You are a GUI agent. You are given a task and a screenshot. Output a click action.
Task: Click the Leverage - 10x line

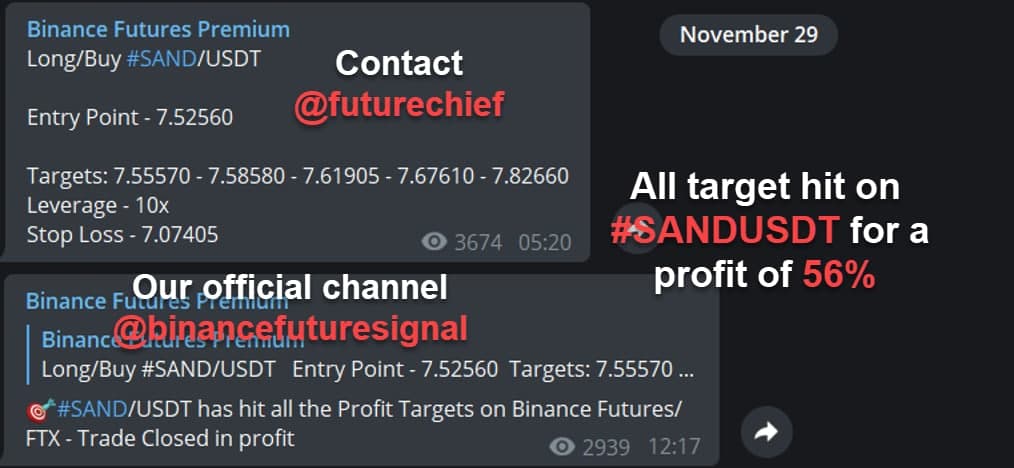tap(98, 206)
